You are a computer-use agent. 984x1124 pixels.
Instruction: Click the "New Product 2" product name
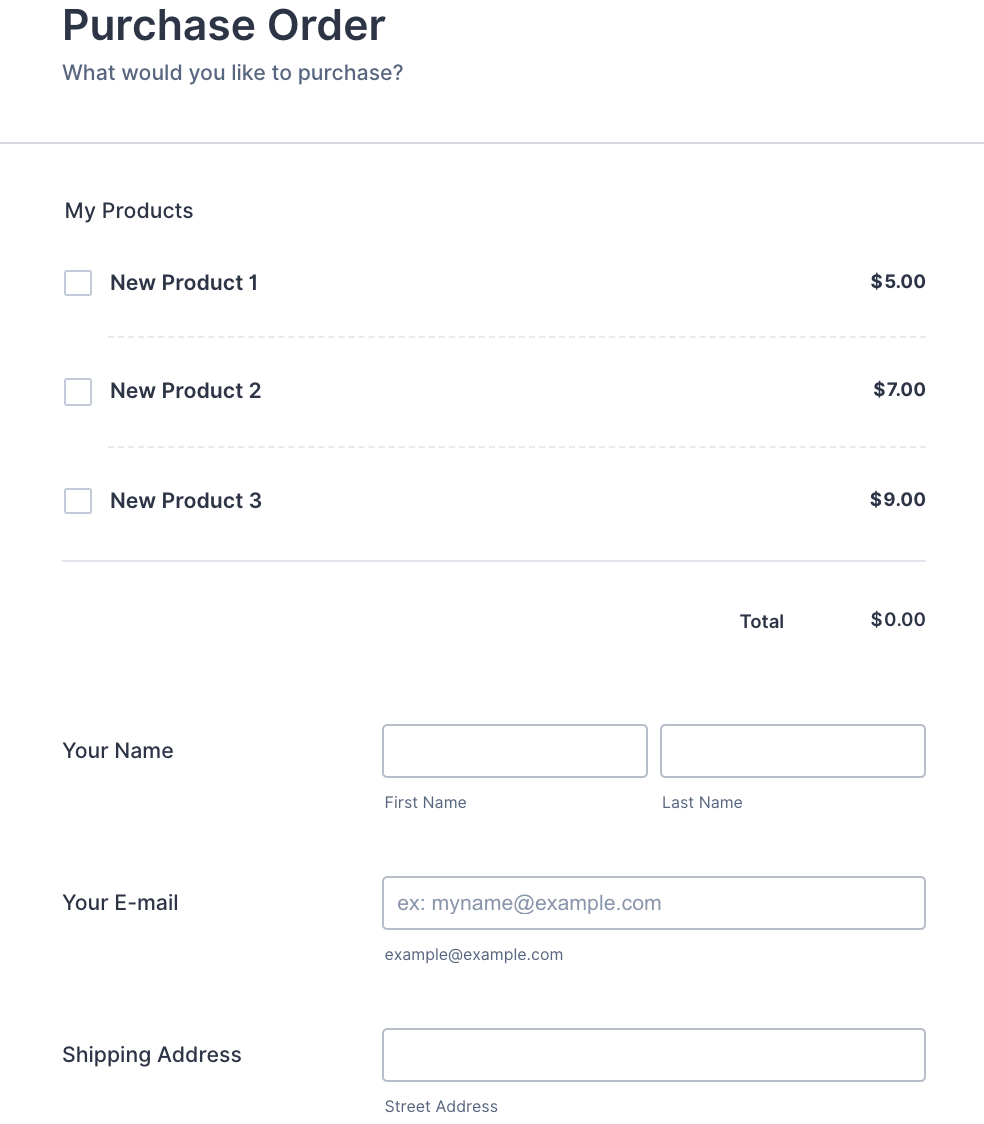click(x=185, y=391)
